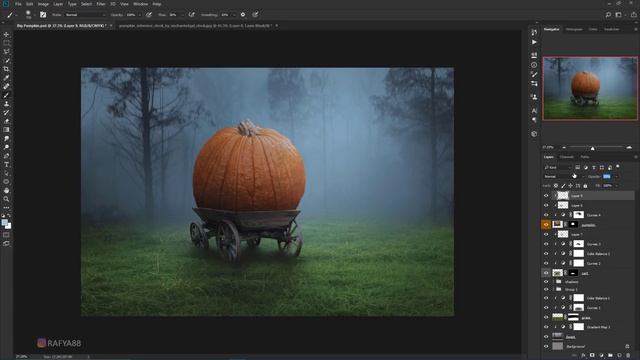Toggle the pumpkin layer's eye icon
The height and width of the screenshot is (360, 640).
[546, 224]
